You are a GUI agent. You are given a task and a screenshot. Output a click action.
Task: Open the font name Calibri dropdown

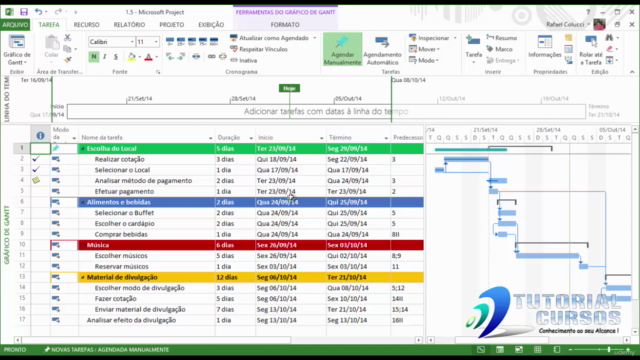(x=132, y=42)
